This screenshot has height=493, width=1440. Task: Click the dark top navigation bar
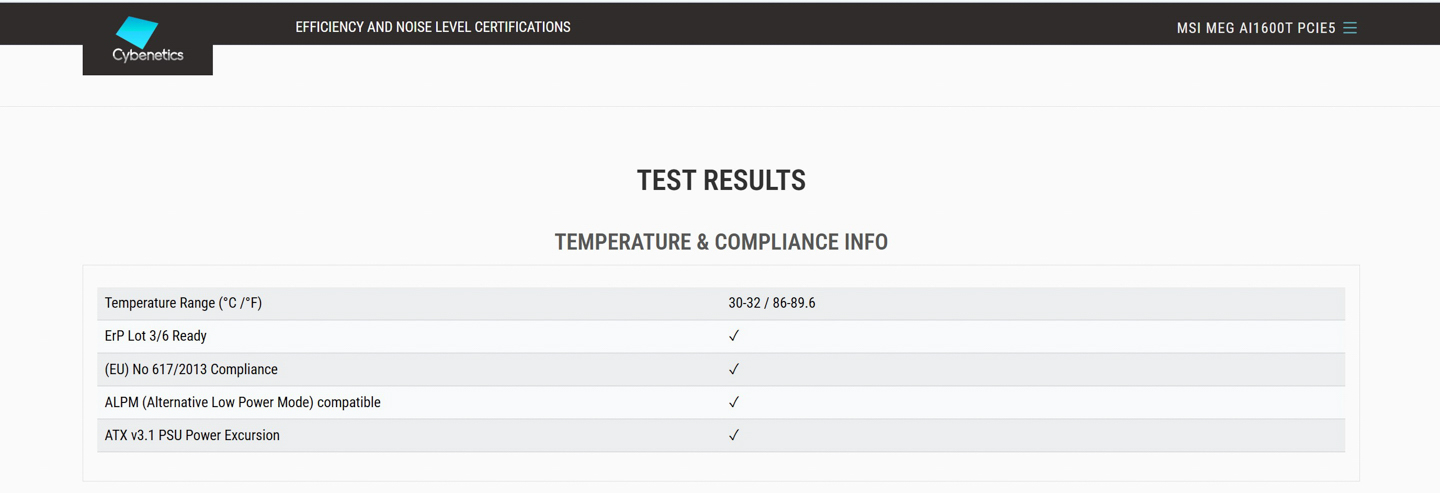tap(720, 24)
